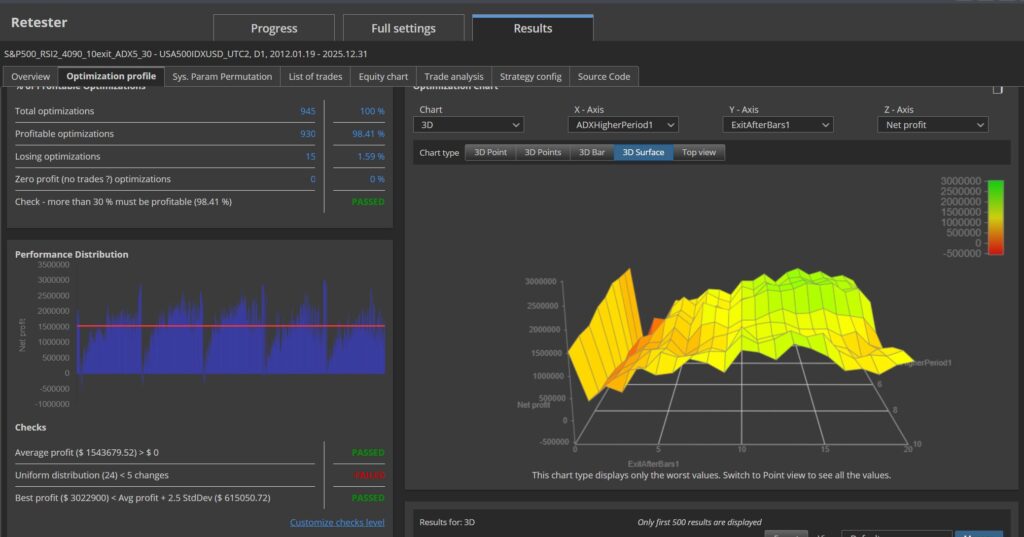Maximize the optimization chart panel icon
1024x537 pixels.
(997, 89)
